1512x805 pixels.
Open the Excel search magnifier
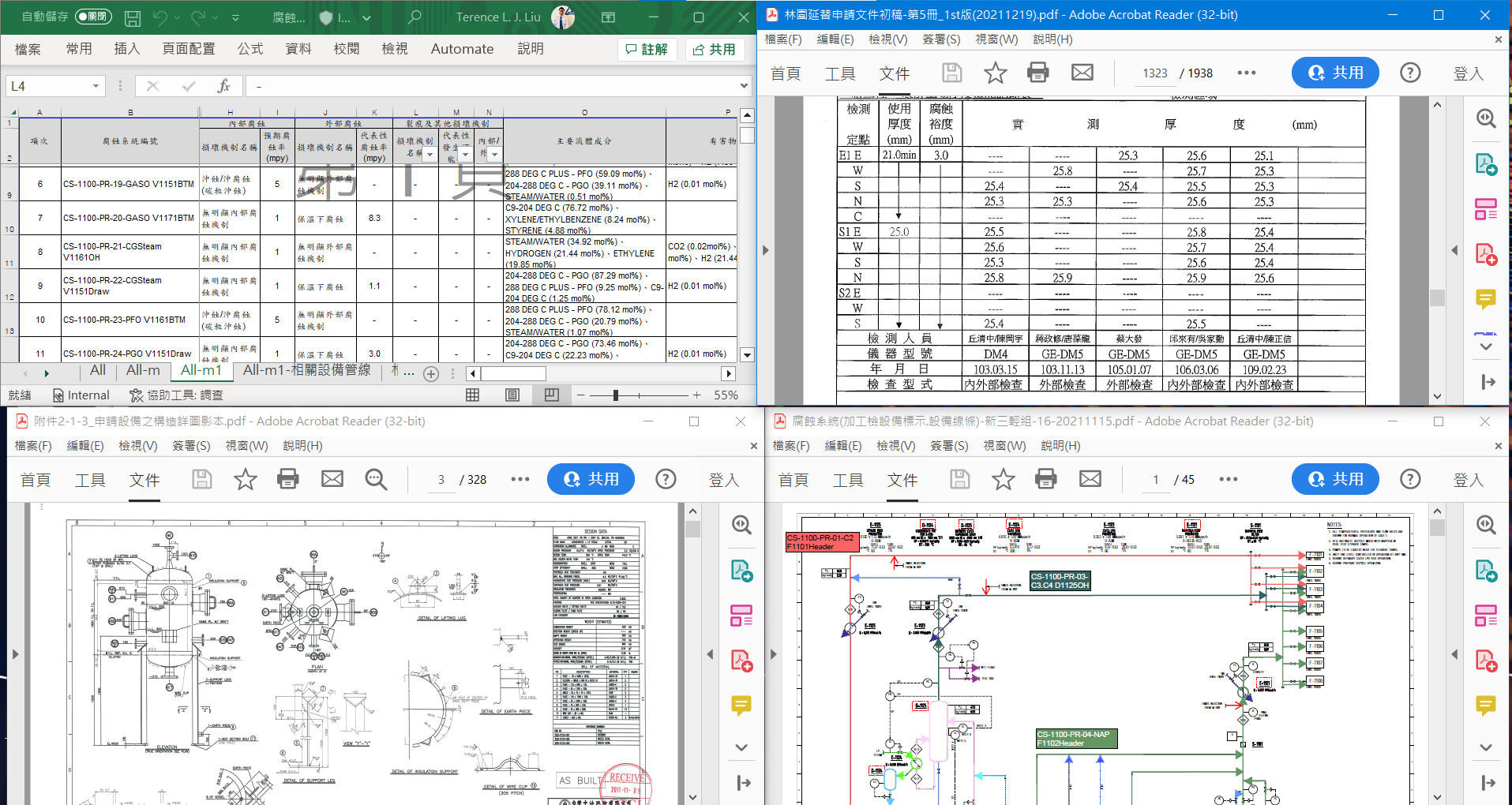tap(415, 17)
